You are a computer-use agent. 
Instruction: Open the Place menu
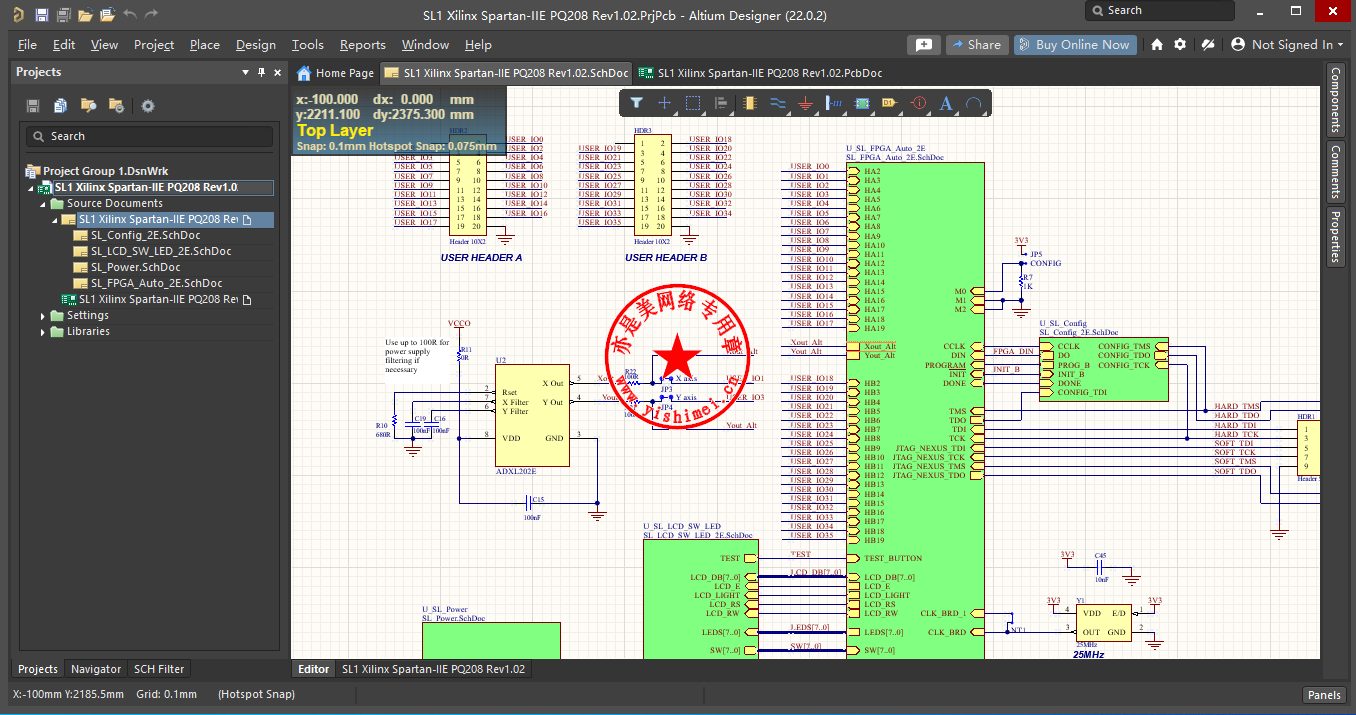coord(205,45)
